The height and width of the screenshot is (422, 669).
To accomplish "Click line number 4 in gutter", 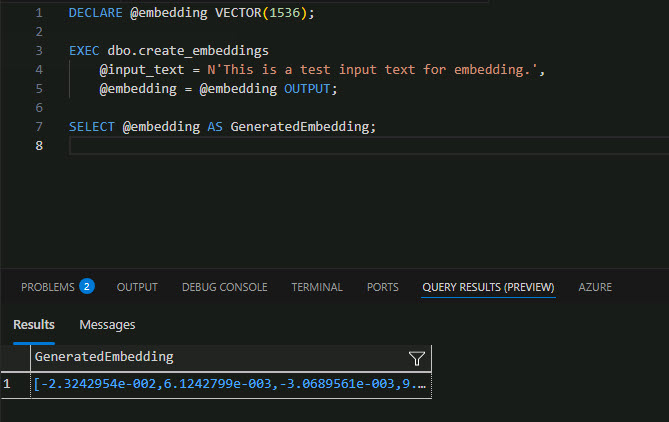I will (39, 70).
